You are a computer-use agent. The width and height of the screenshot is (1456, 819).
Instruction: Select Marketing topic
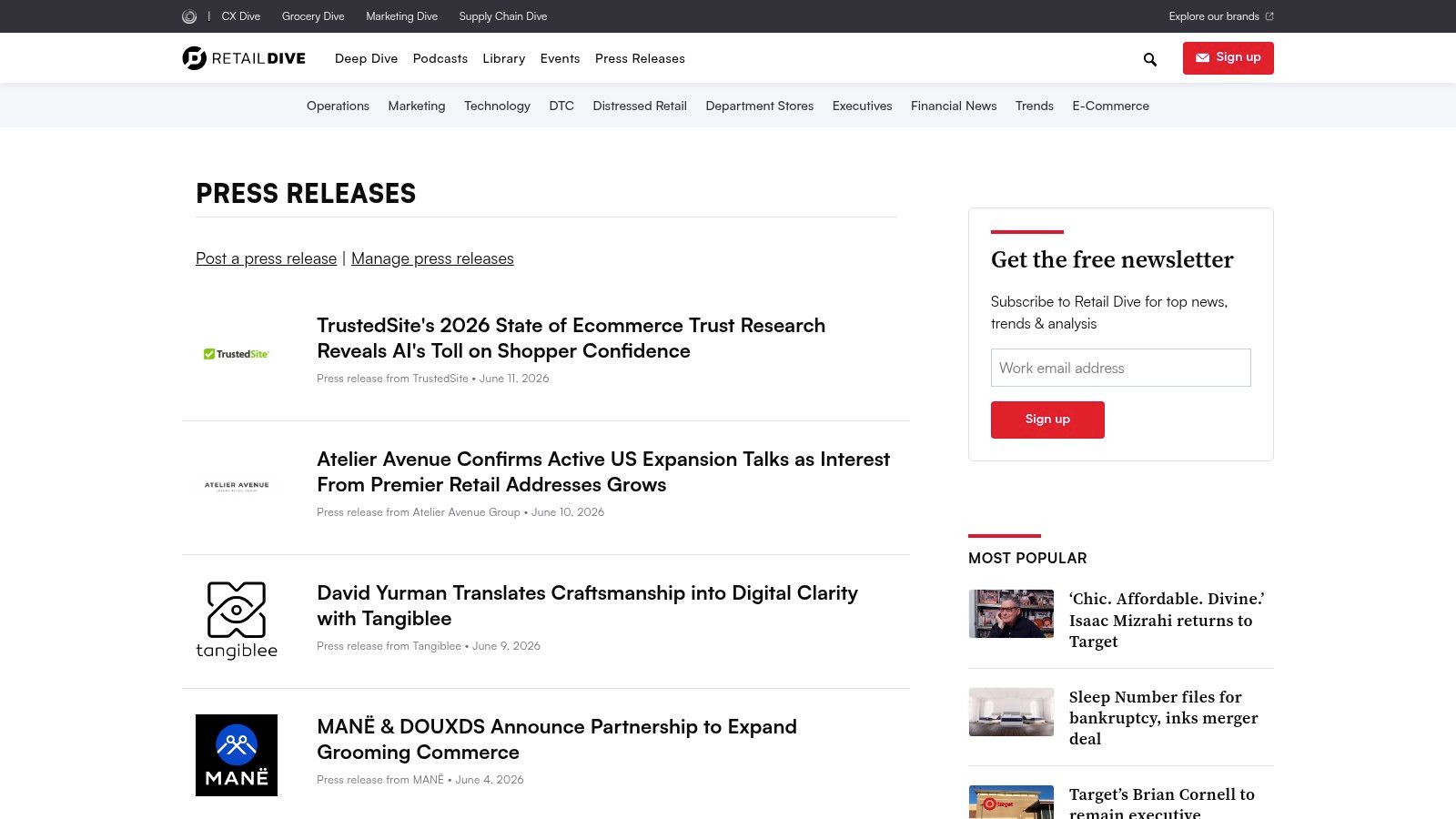tap(417, 106)
